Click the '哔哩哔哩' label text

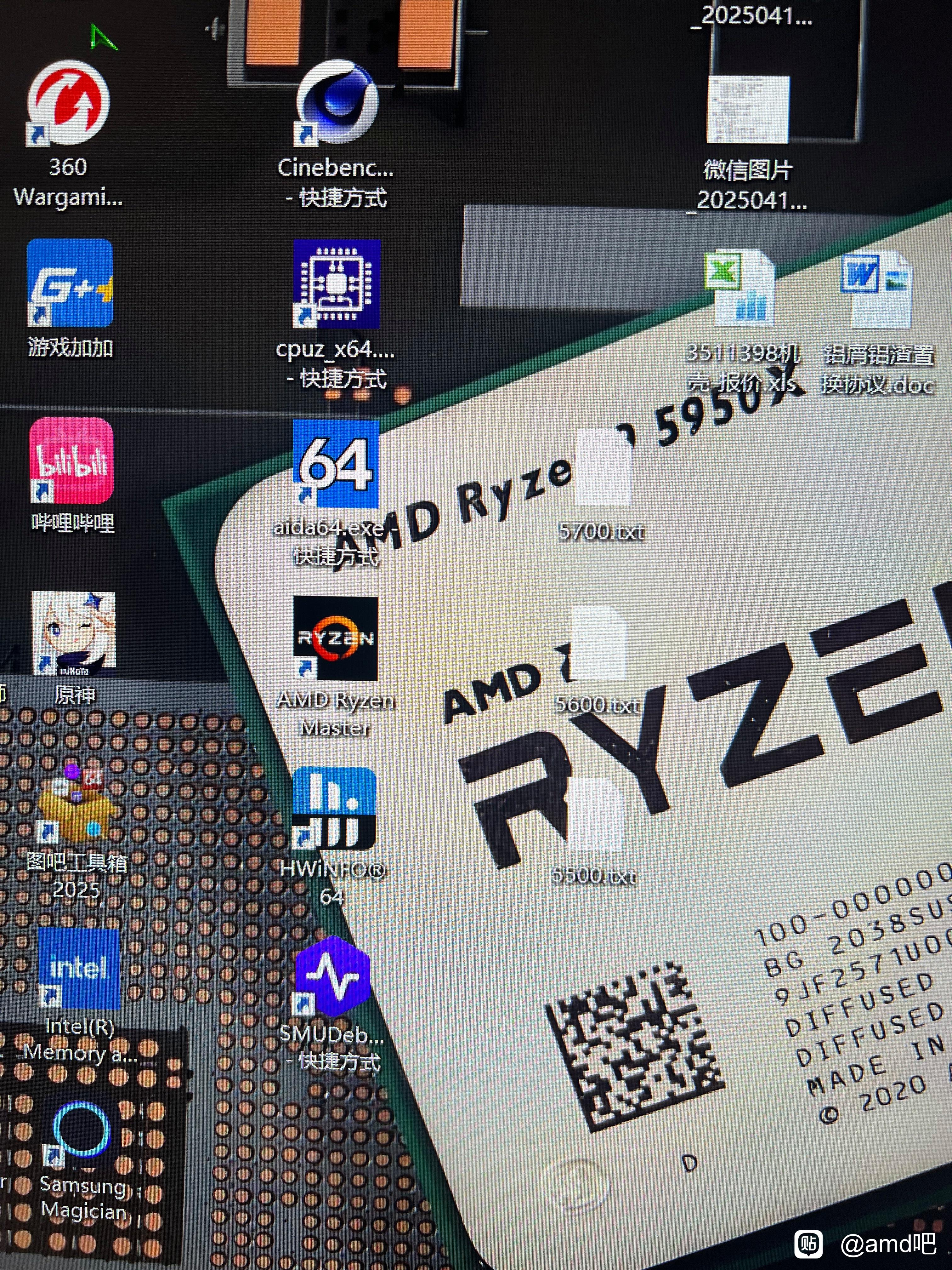pyautogui.click(x=72, y=523)
